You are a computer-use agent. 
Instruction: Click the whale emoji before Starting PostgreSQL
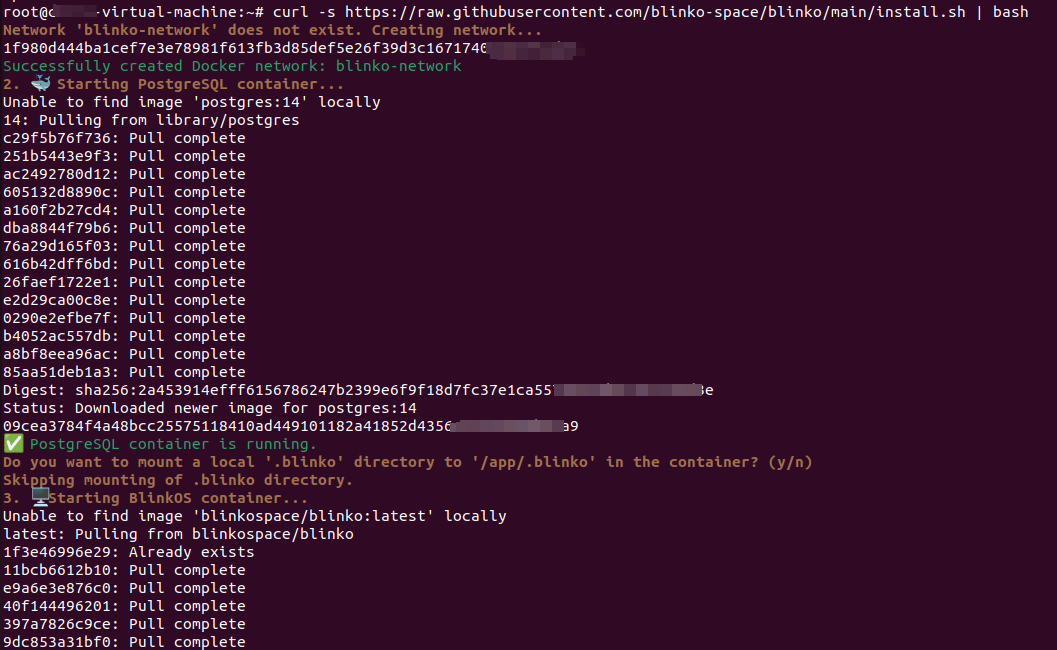pos(40,84)
